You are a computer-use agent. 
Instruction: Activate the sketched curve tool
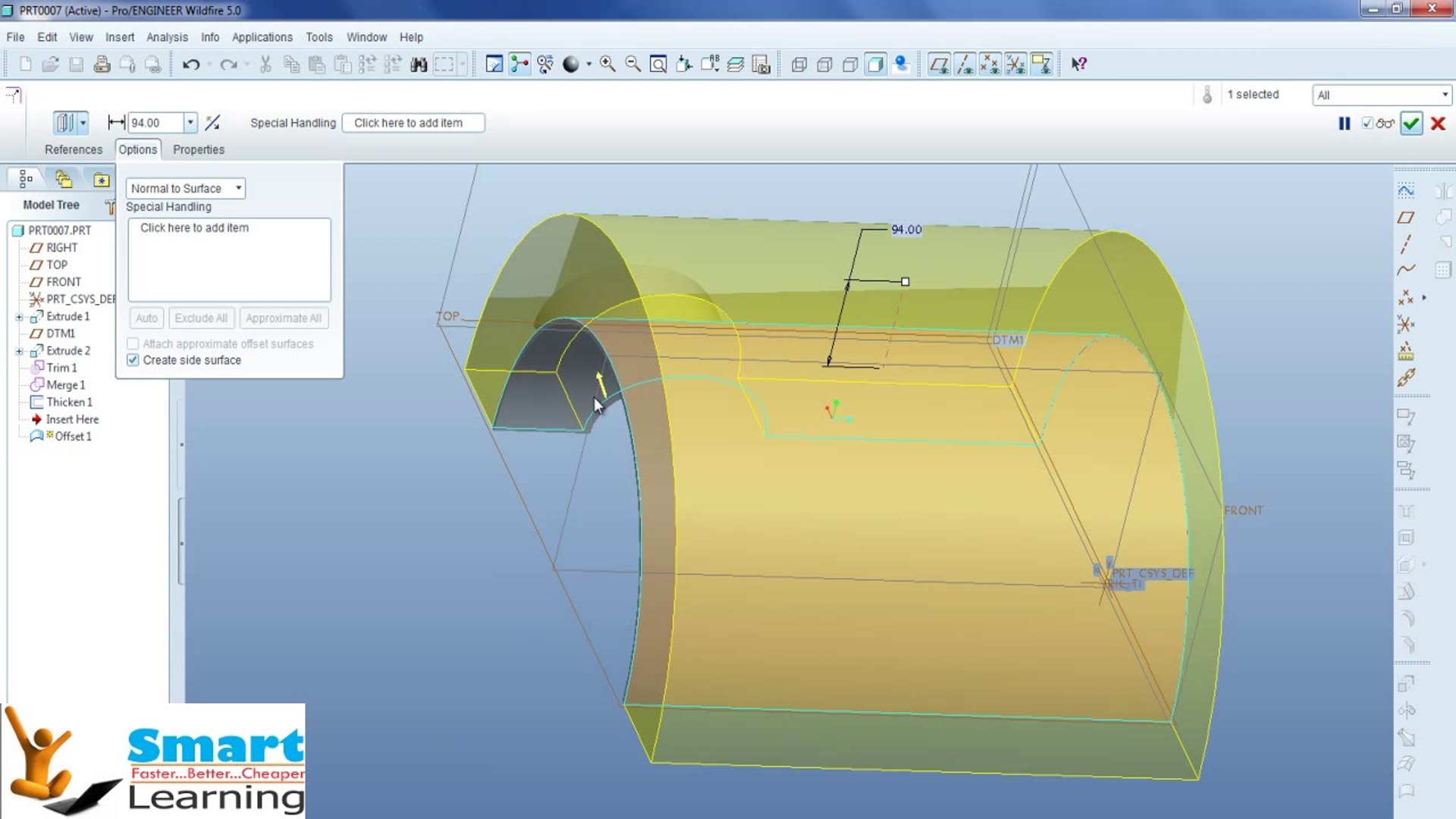pos(1407,269)
